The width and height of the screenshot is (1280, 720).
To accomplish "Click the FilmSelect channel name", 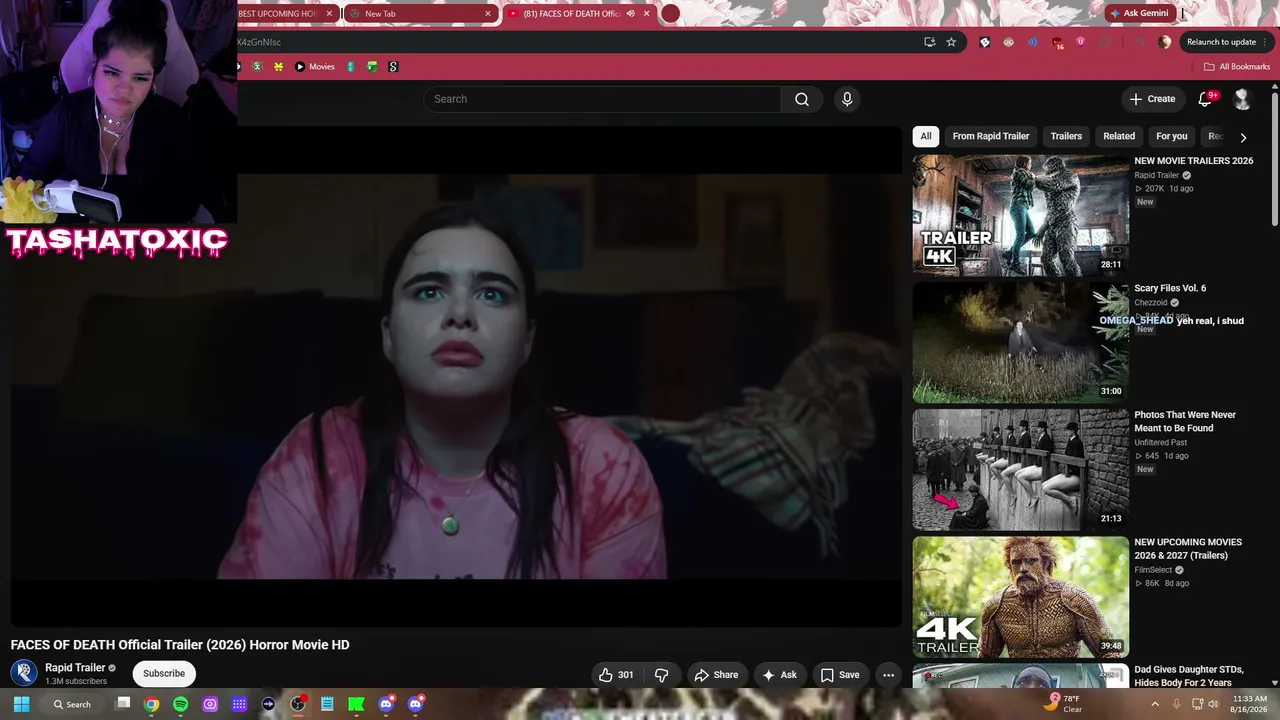I will pos(1153,570).
